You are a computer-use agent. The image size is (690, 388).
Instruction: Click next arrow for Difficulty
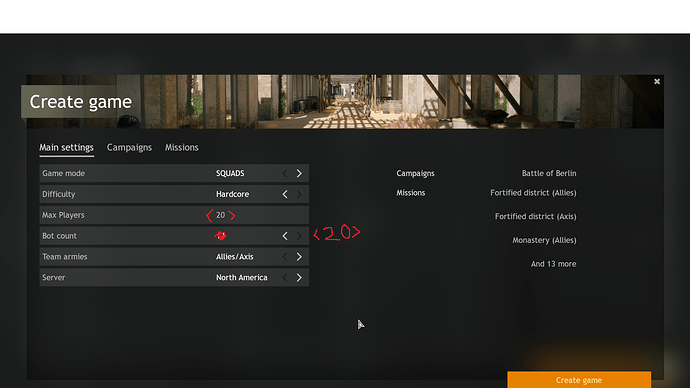(x=299, y=194)
